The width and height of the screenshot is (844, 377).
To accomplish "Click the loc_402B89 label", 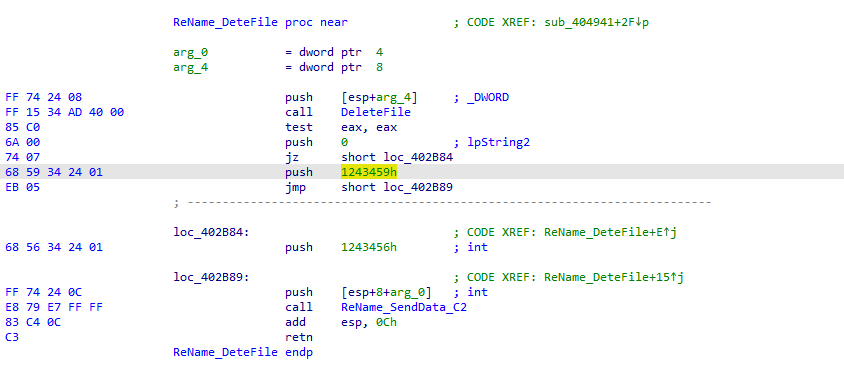I will 212,277.
